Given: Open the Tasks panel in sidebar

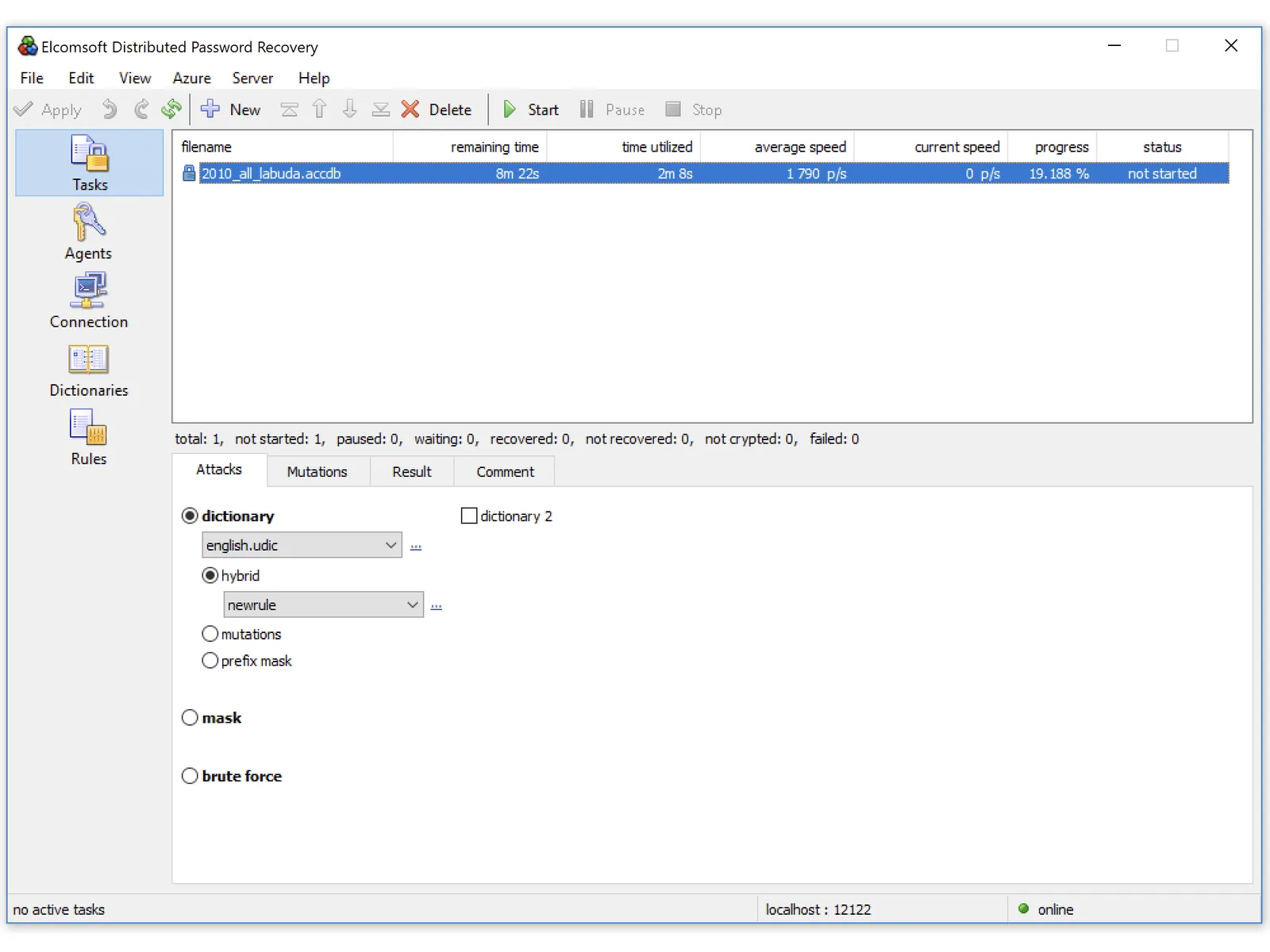Looking at the screenshot, I should click(x=90, y=163).
